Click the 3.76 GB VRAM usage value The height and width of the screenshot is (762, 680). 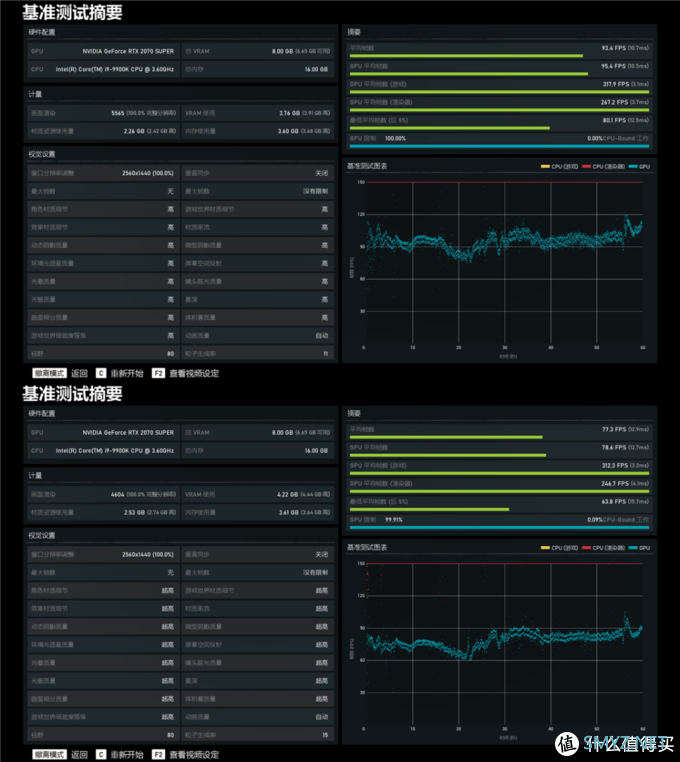(289, 113)
